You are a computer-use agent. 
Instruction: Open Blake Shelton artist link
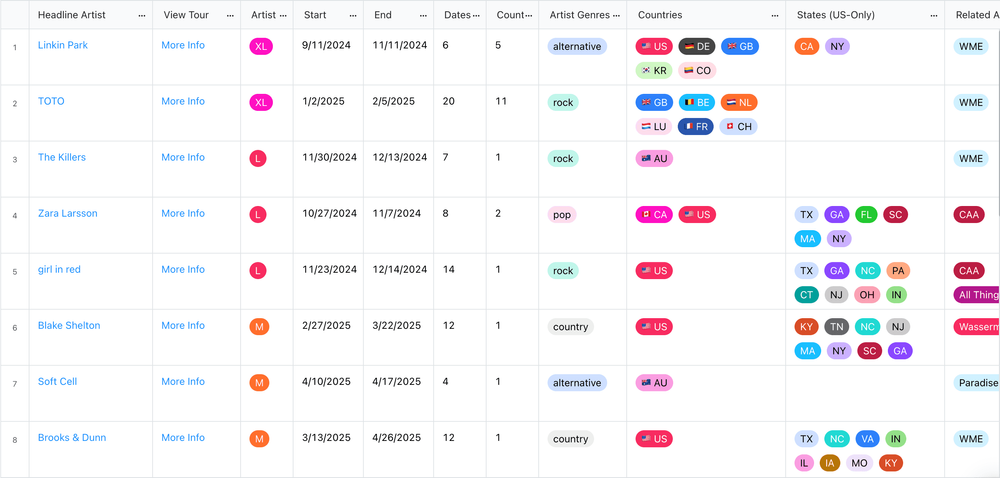click(x=69, y=326)
